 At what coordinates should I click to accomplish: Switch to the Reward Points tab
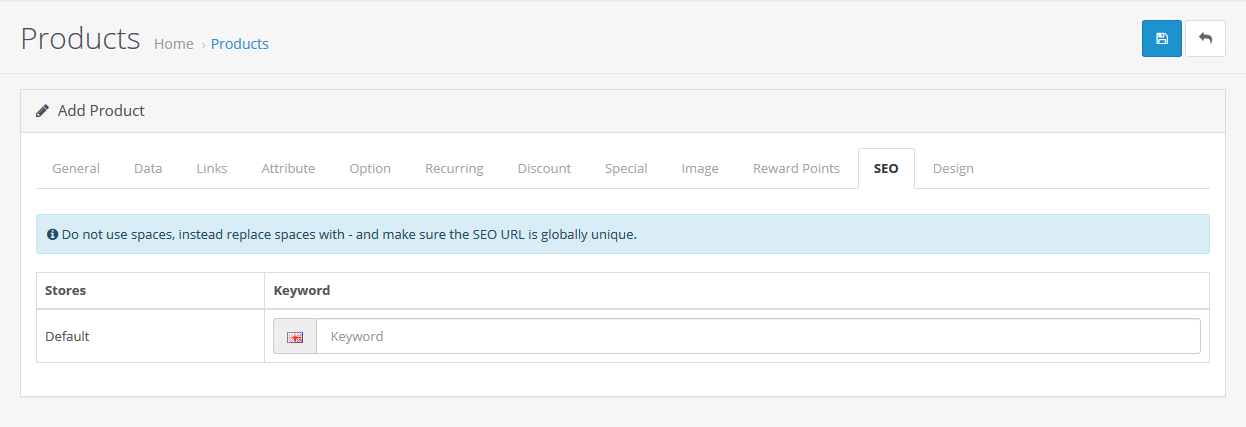pos(796,168)
